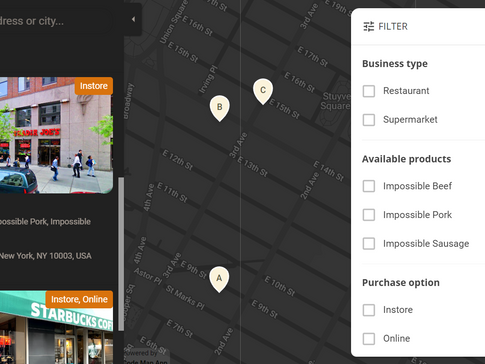
Task: Click the orange Instore badge
Action: pyautogui.click(x=94, y=86)
